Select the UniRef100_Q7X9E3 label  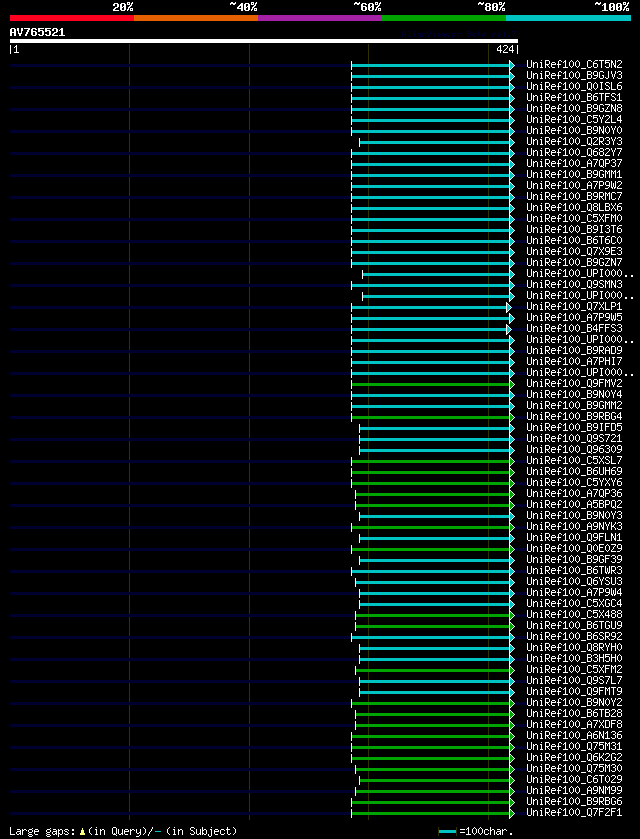(574, 251)
